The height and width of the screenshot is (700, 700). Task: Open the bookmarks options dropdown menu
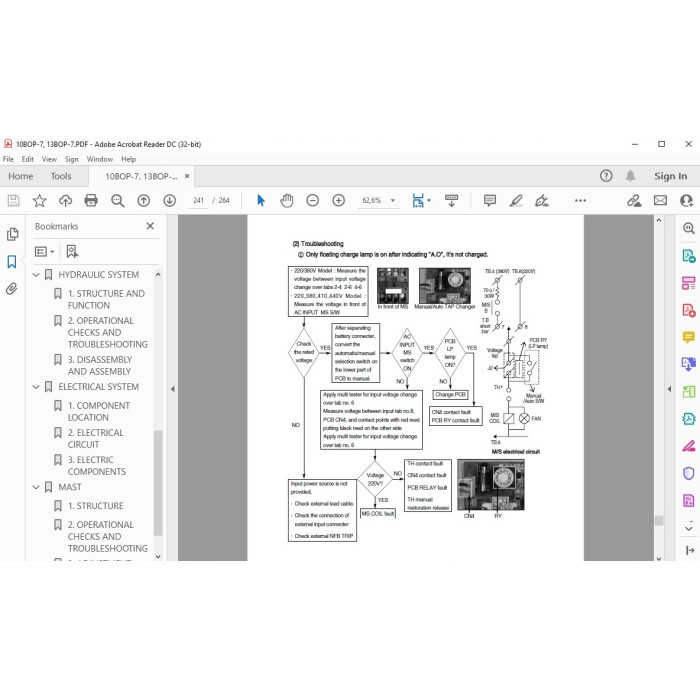(45, 251)
